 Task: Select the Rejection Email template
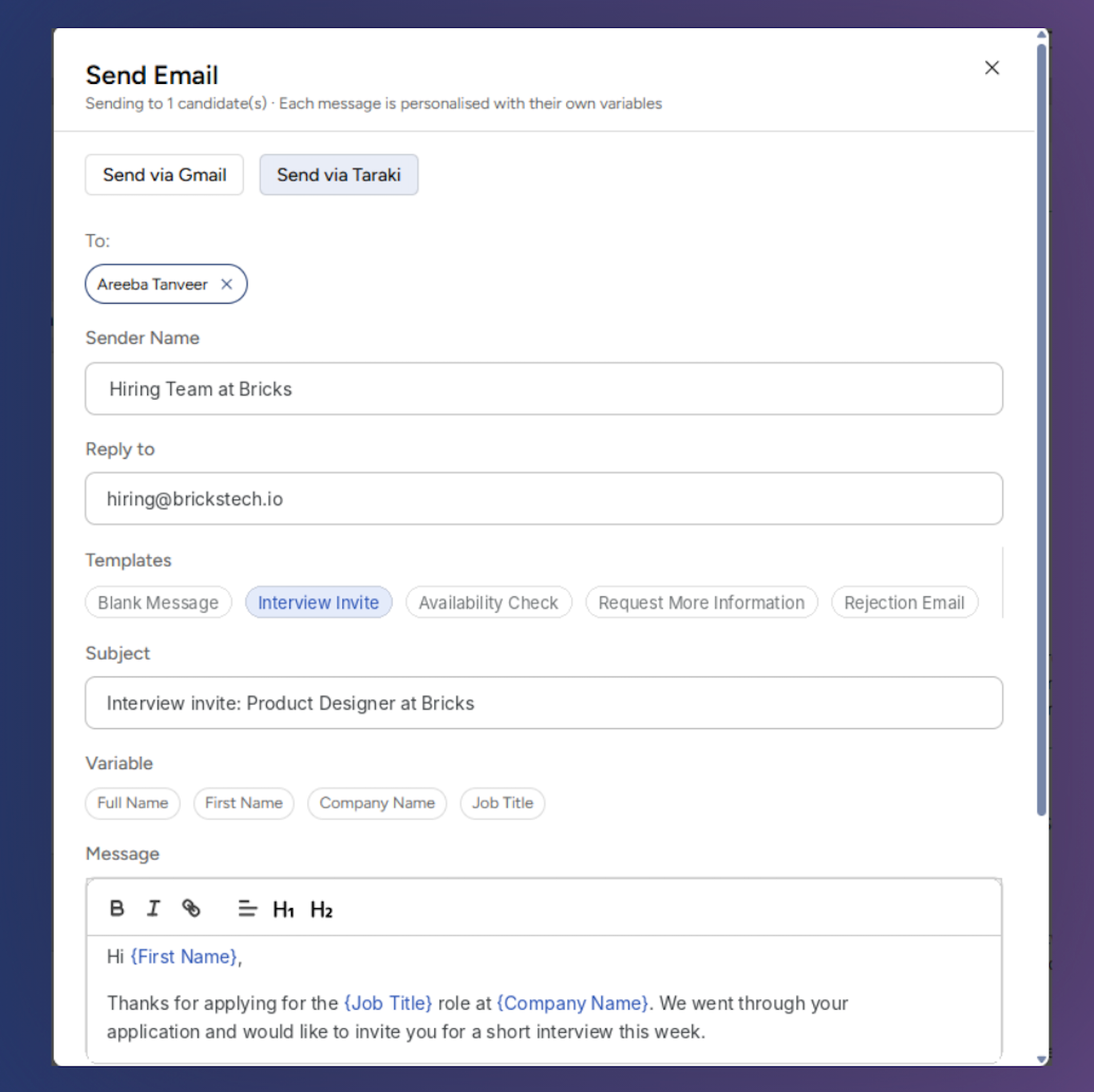(904, 602)
